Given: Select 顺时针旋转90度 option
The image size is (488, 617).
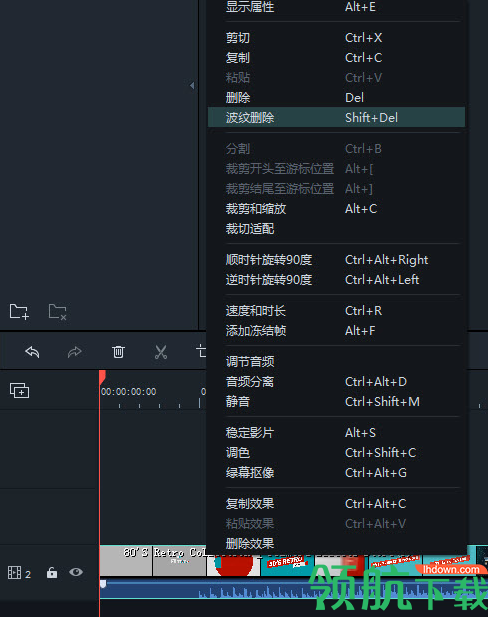Looking at the screenshot, I should pos(336,260).
